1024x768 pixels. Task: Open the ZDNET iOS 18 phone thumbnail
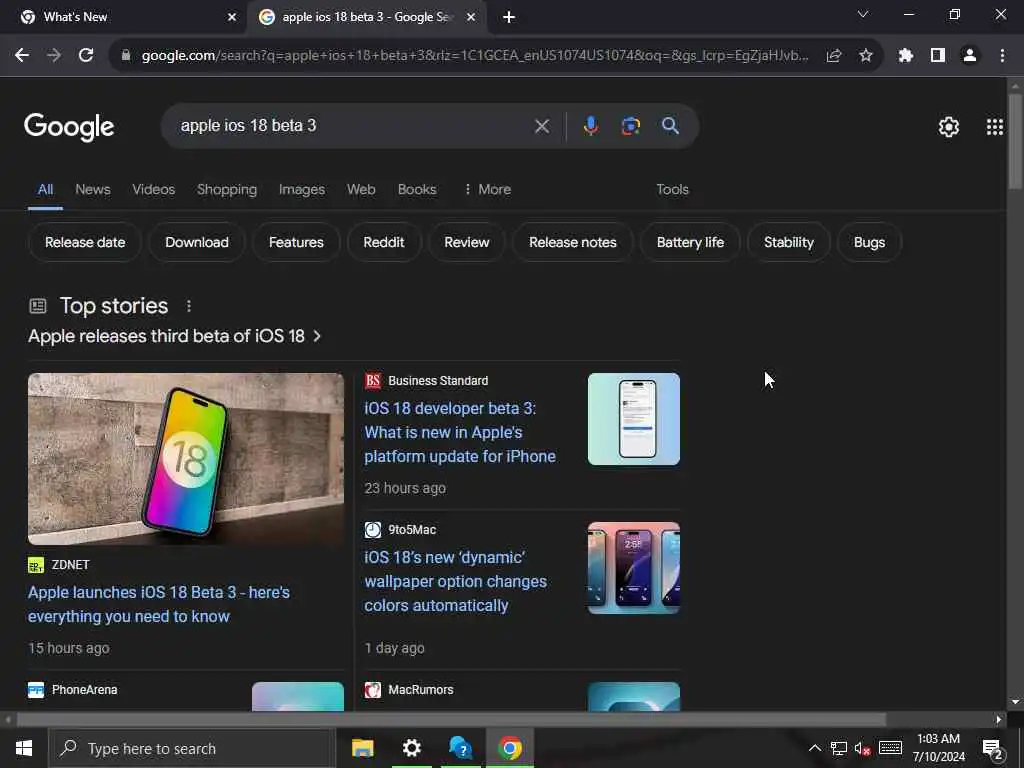pos(186,459)
